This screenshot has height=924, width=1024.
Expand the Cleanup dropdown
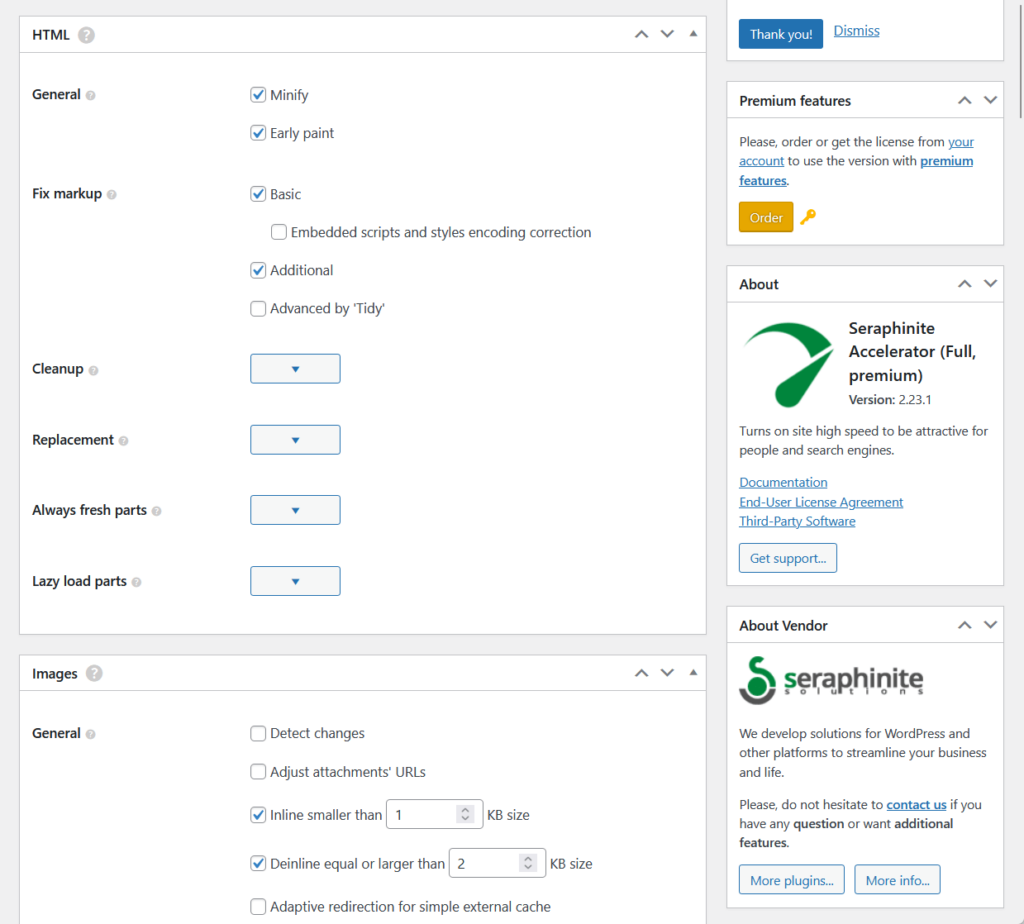[295, 369]
